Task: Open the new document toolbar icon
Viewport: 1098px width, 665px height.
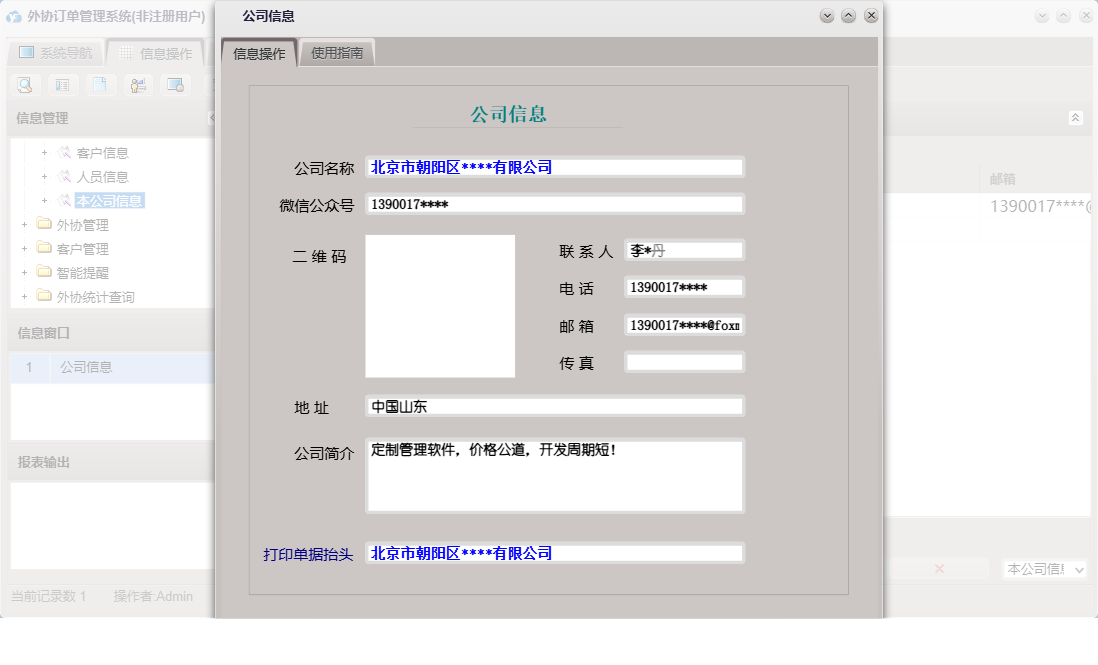Action: 100,85
